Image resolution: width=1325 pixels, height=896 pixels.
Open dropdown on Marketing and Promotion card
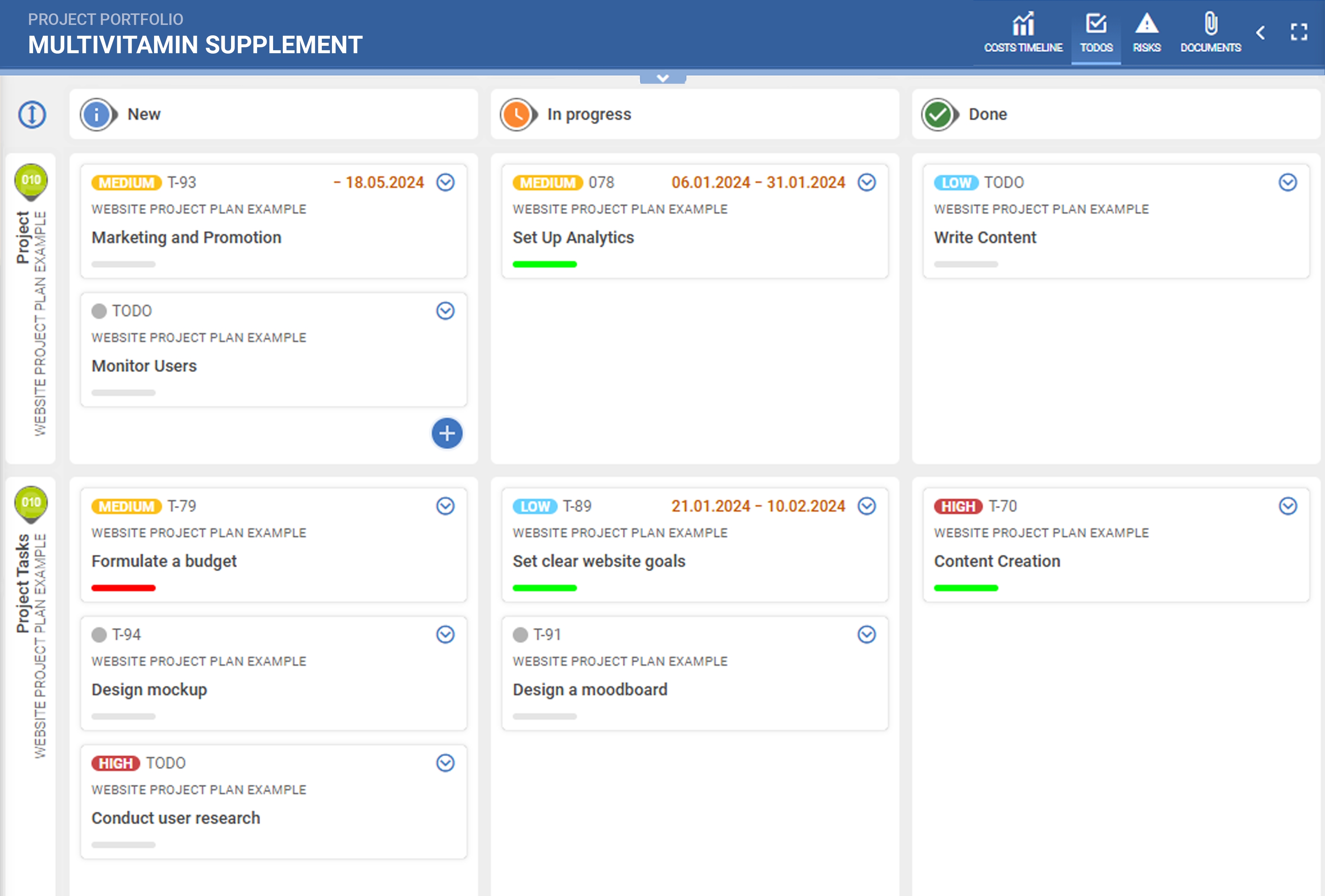pos(445,182)
